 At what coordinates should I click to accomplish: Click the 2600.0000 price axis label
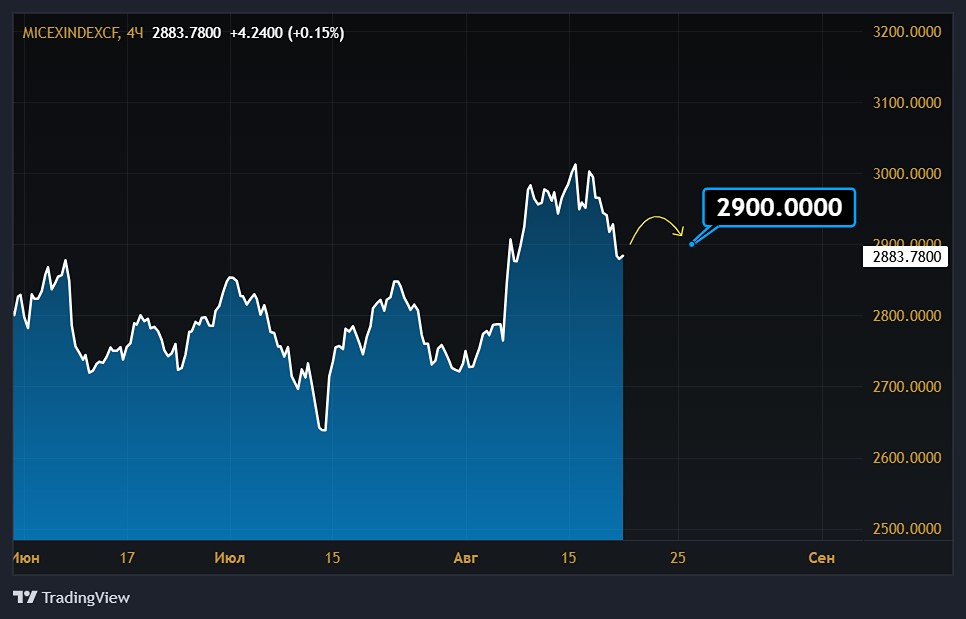point(907,458)
